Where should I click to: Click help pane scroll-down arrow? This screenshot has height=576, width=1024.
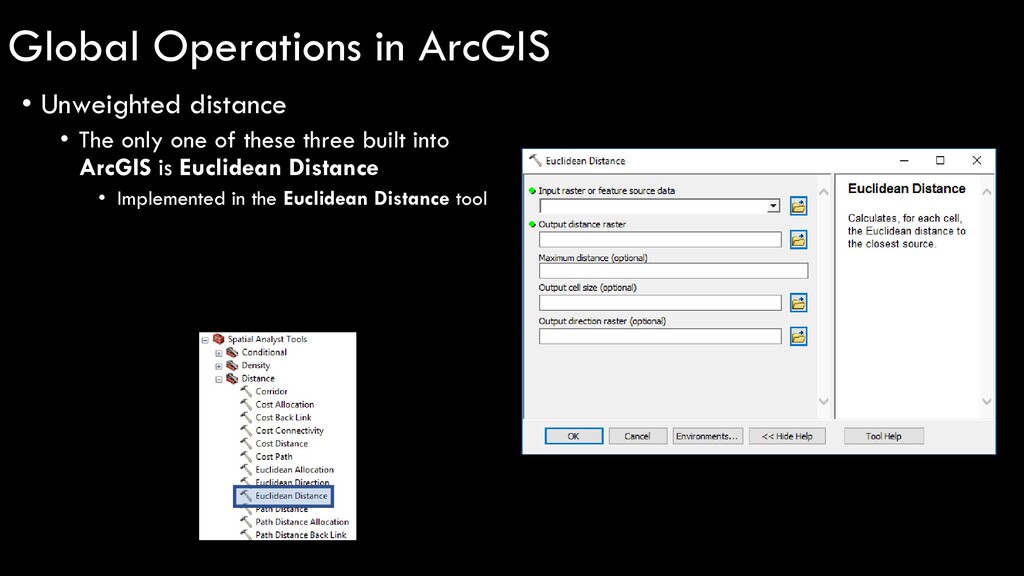point(987,401)
